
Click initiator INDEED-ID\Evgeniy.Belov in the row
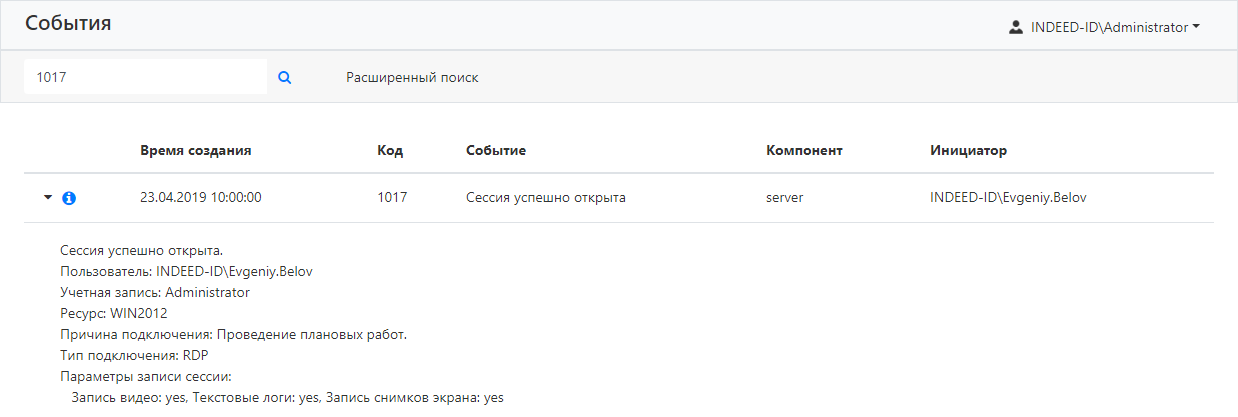coord(1008,197)
